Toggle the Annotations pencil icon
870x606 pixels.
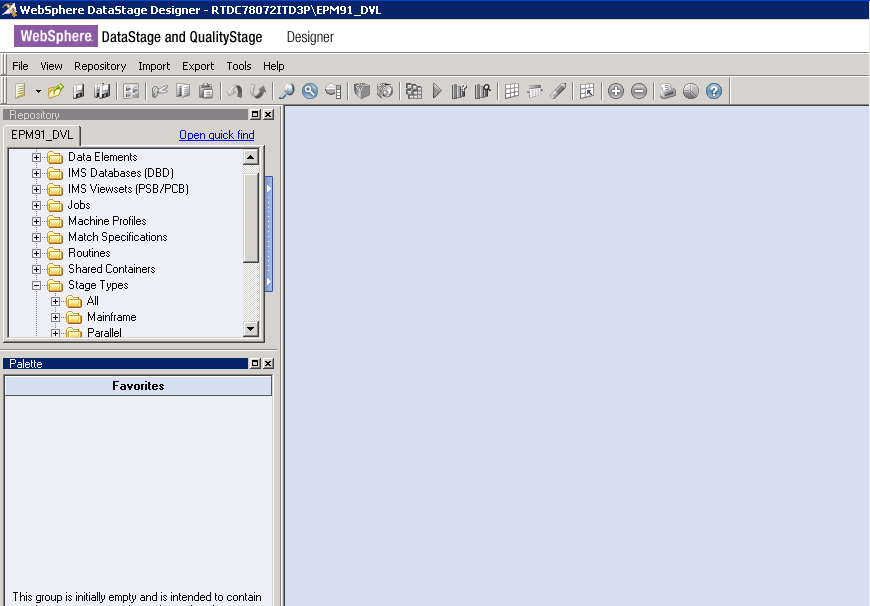coord(558,90)
